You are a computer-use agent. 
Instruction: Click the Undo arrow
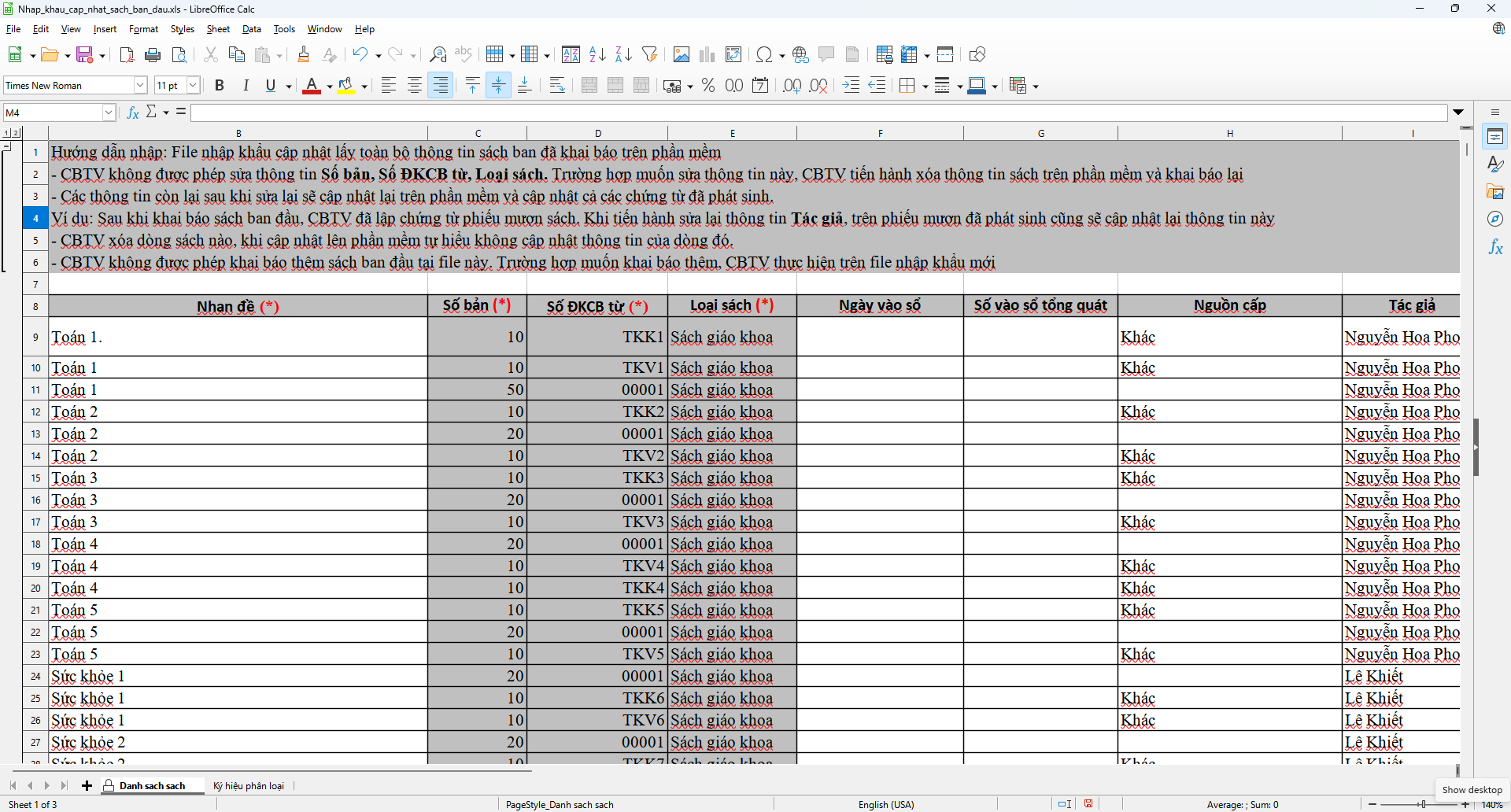click(360, 54)
